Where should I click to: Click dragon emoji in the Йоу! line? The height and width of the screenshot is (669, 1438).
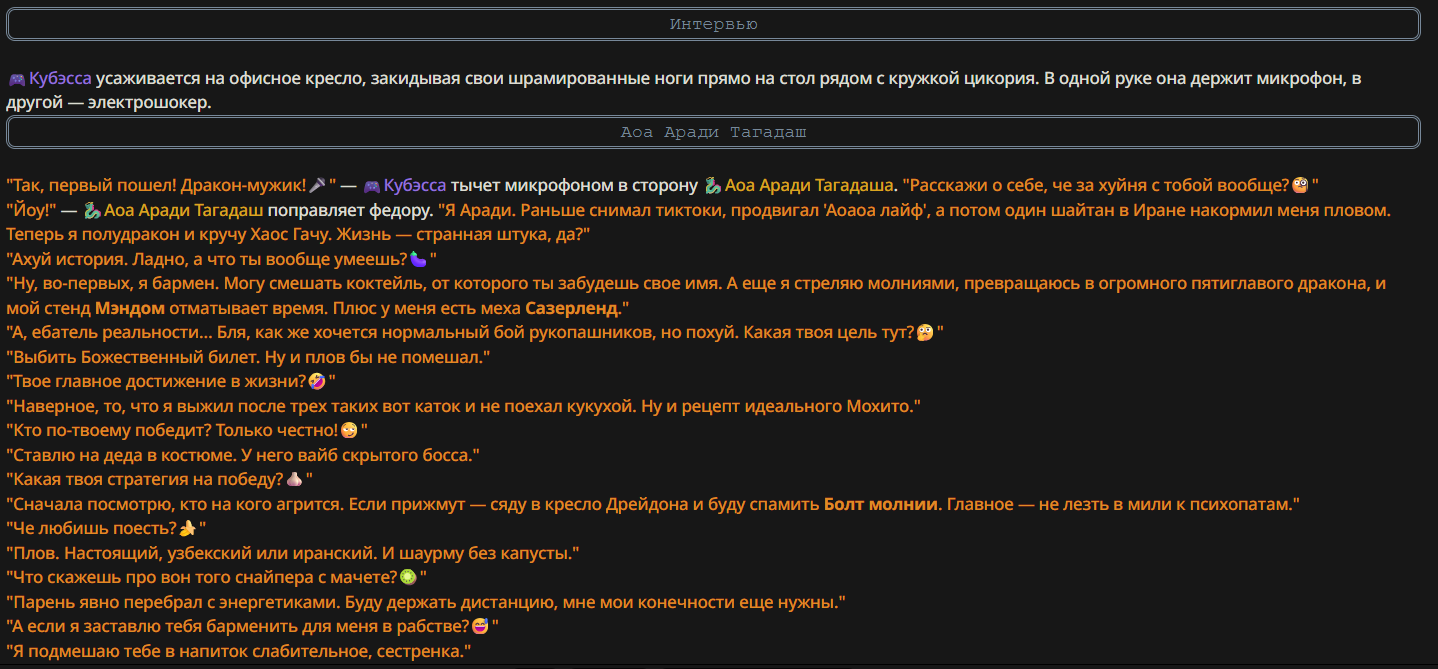point(92,211)
